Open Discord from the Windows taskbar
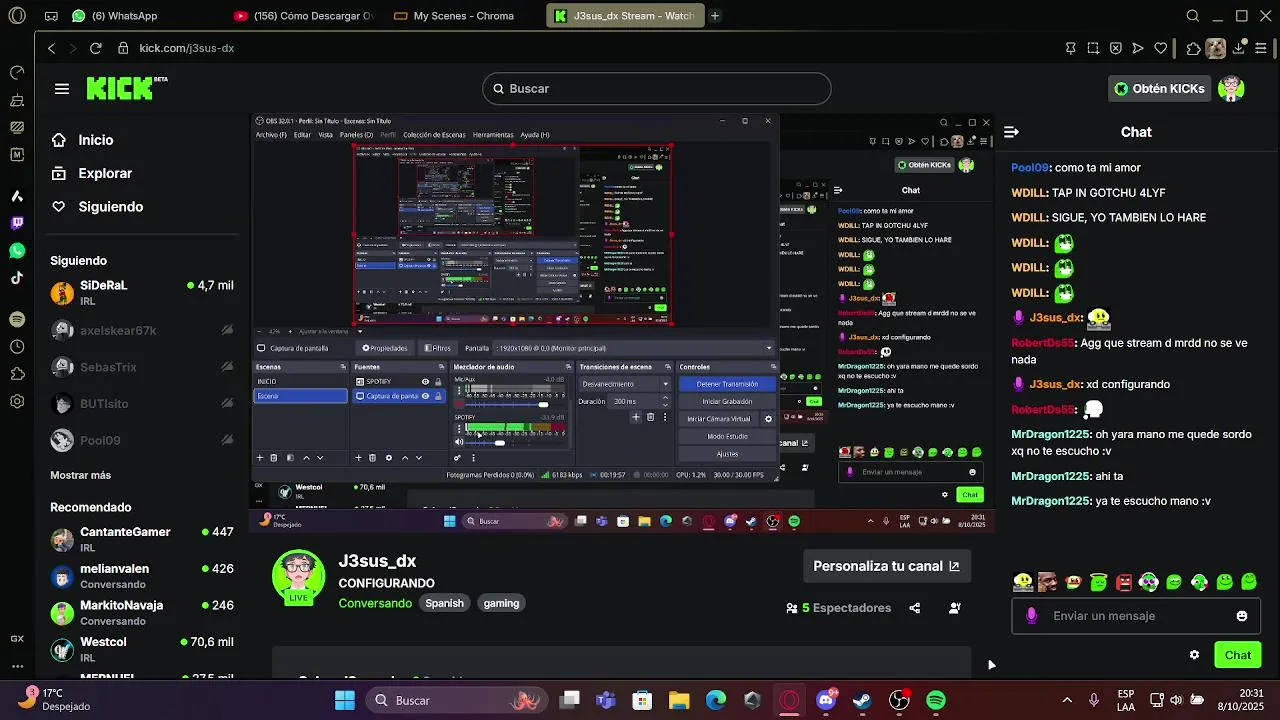This screenshot has width=1280, height=720. (x=826, y=700)
